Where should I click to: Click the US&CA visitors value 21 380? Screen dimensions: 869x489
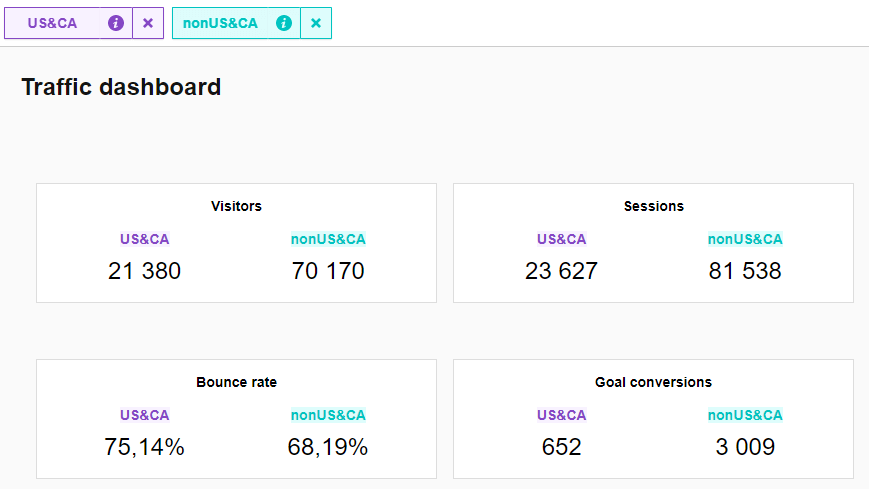[x=145, y=271]
